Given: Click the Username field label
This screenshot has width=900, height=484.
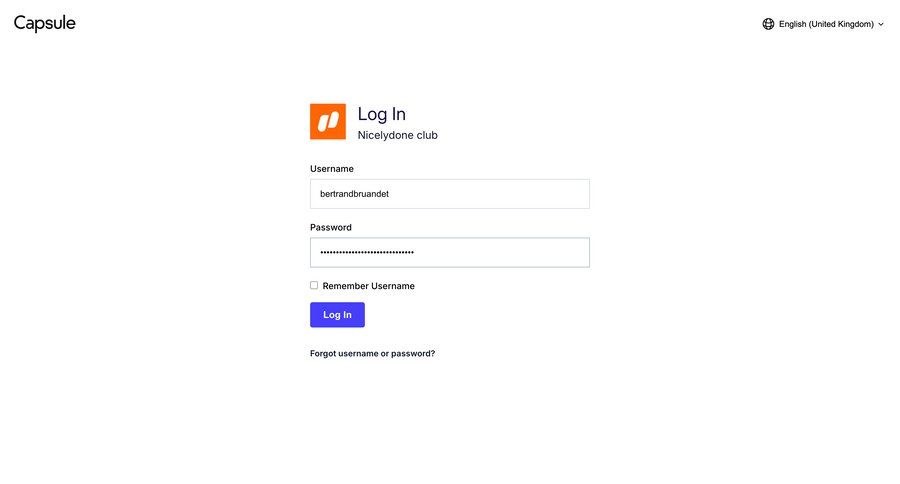Looking at the screenshot, I should coord(332,169).
